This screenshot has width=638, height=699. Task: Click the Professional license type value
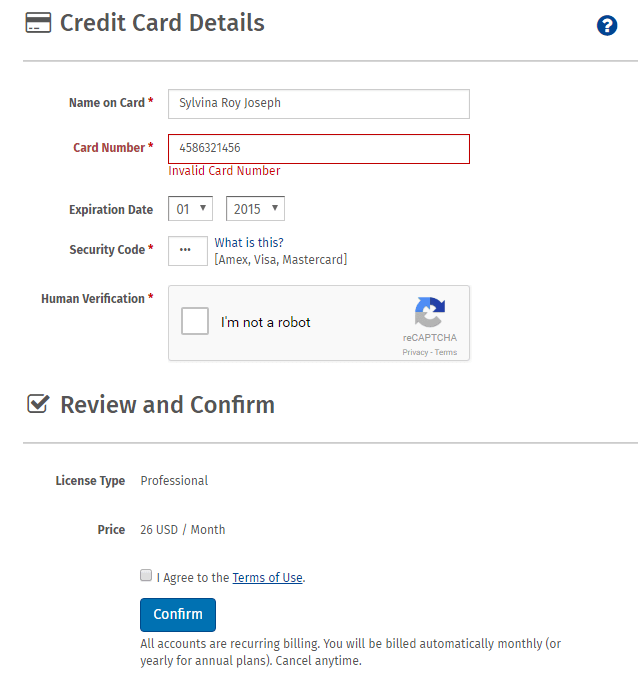(x=174, y=481)
